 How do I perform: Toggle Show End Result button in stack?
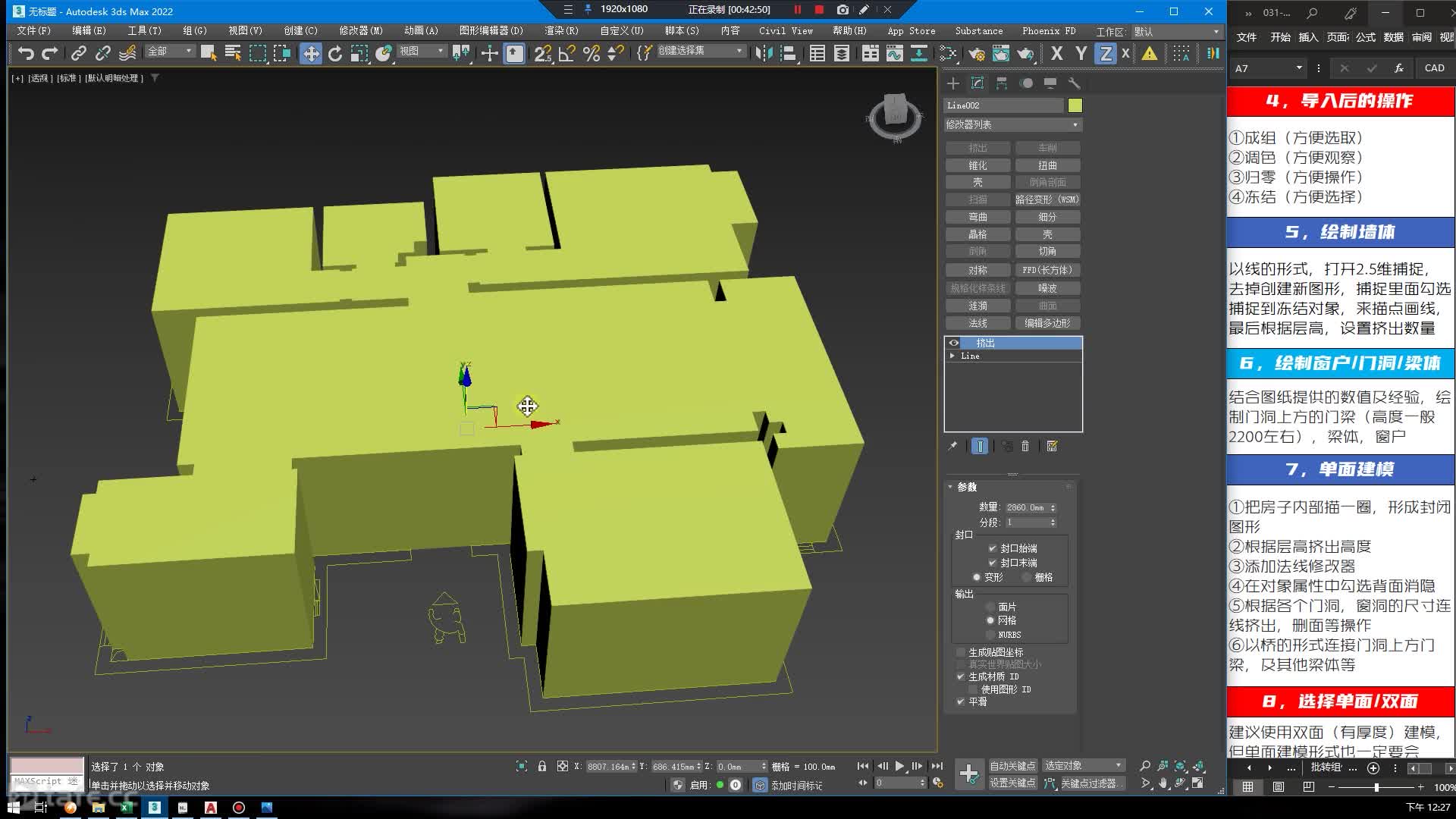[980, 446]
